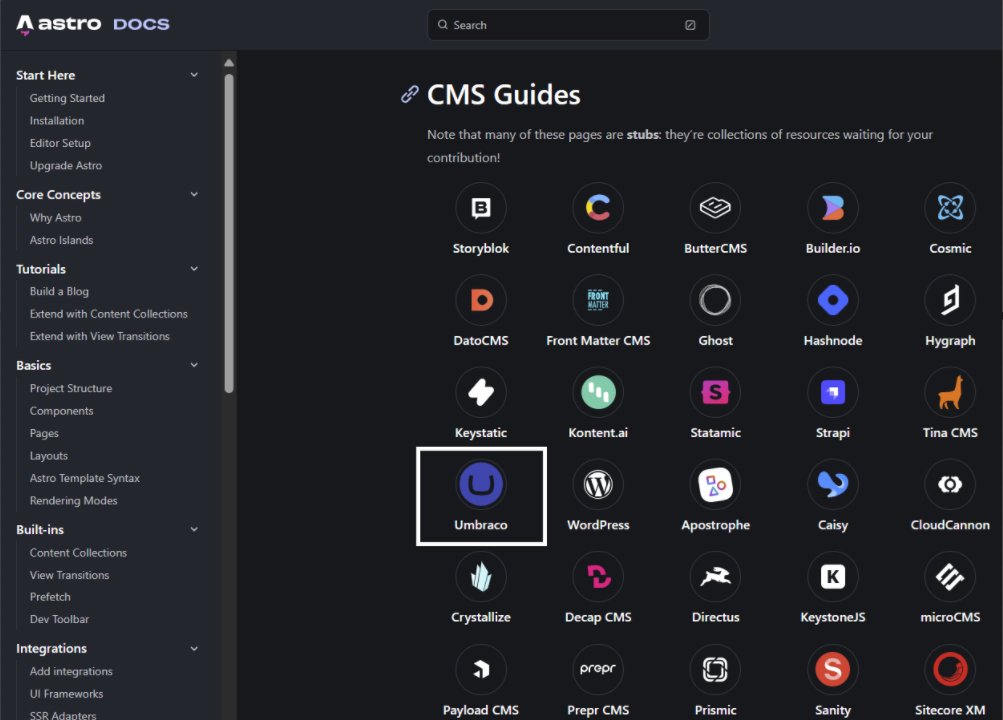
Task: Select the Statamic icon
Action: (x=715, y=392)
